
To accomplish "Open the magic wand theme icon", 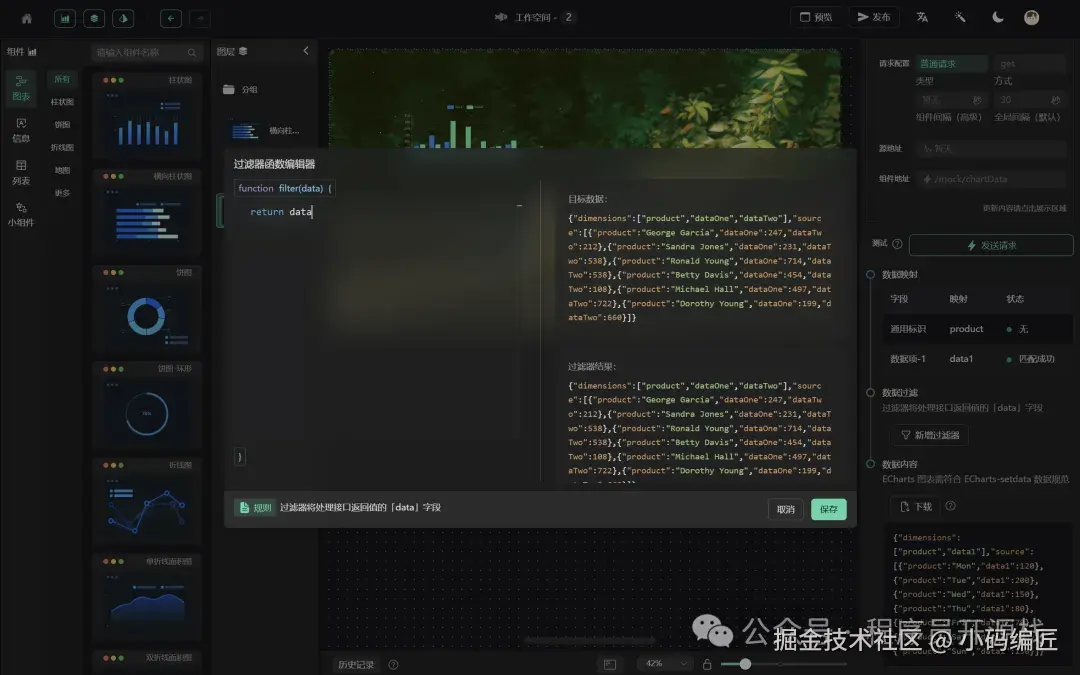I will click(960, 17).
